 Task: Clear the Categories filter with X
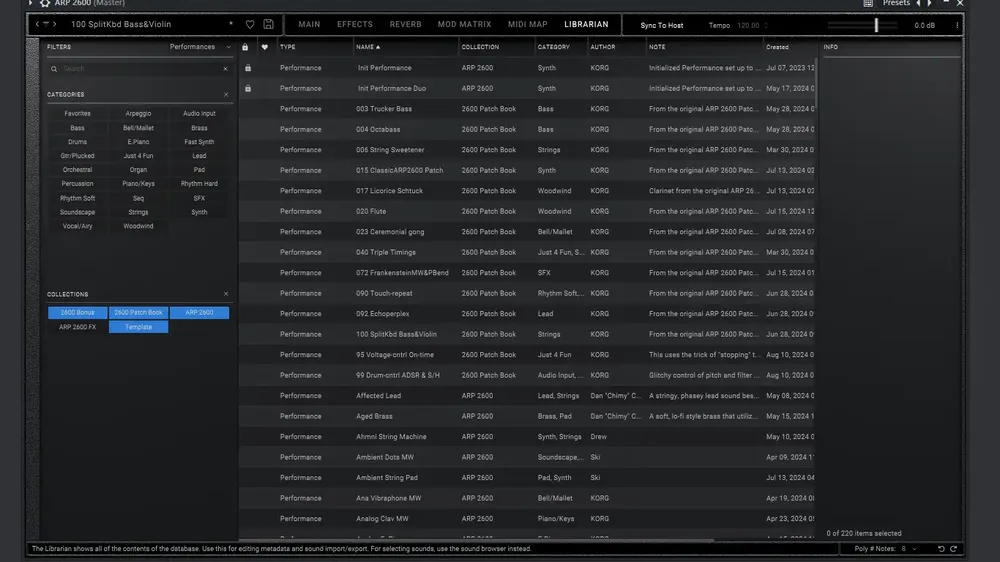pos(226,94)
